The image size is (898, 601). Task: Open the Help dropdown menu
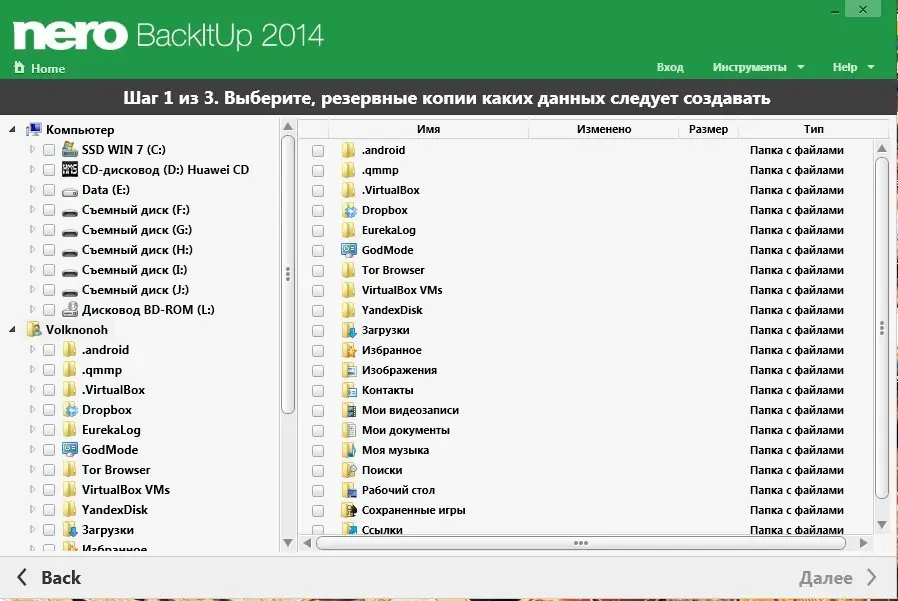click(853, 67)
